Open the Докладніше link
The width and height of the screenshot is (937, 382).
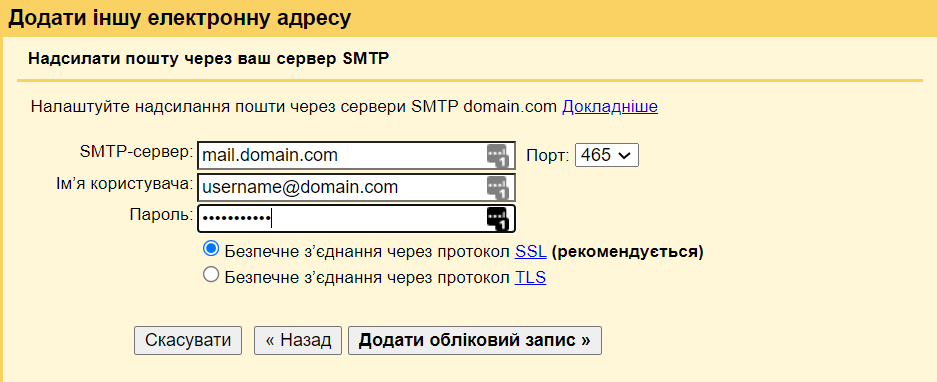pos(610,107)
